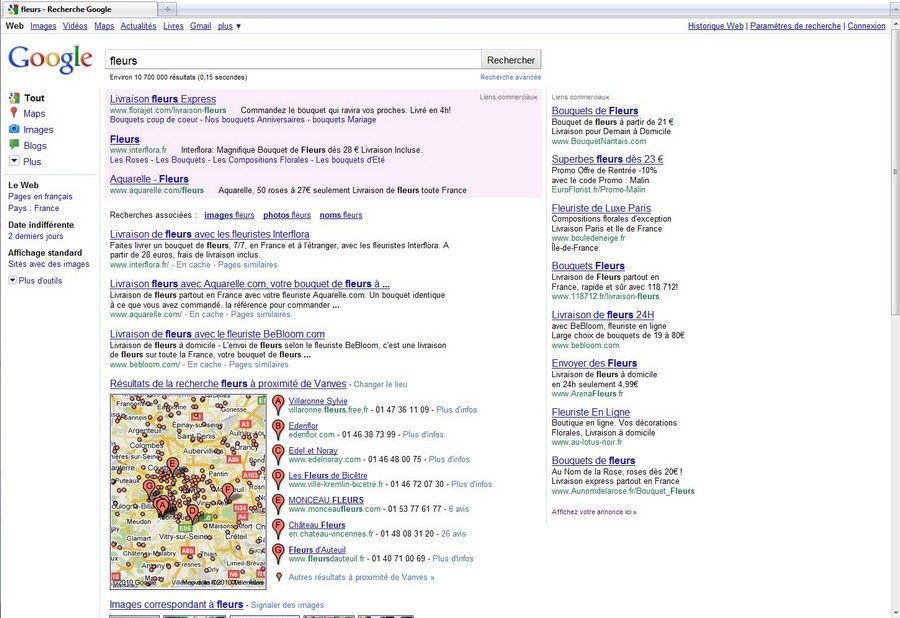Click the green Blogs speech bubble icon
The image size is (900, 618).
coord(14,146)
